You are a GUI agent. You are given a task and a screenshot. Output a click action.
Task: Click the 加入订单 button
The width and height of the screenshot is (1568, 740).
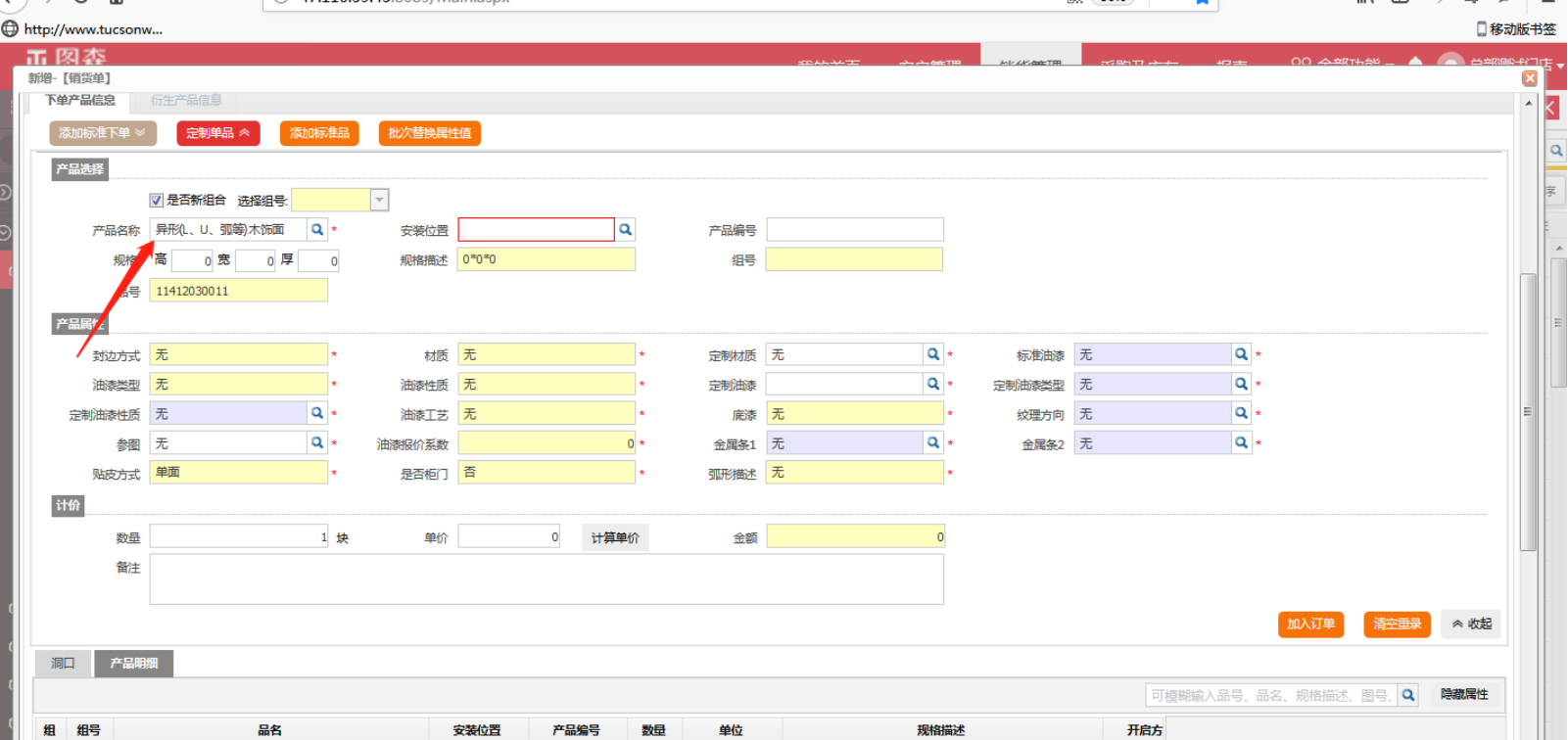coord(1310,624)
